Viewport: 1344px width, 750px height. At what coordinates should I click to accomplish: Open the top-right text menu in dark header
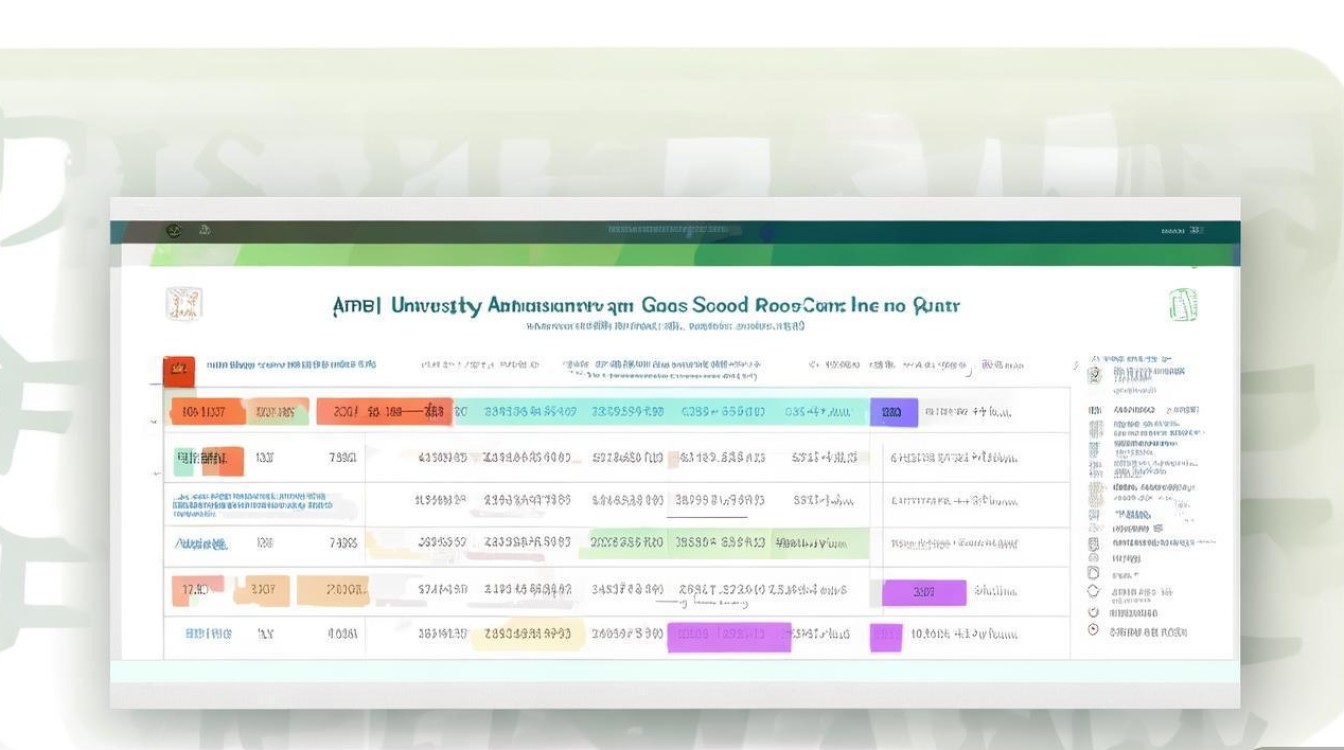1181,231
